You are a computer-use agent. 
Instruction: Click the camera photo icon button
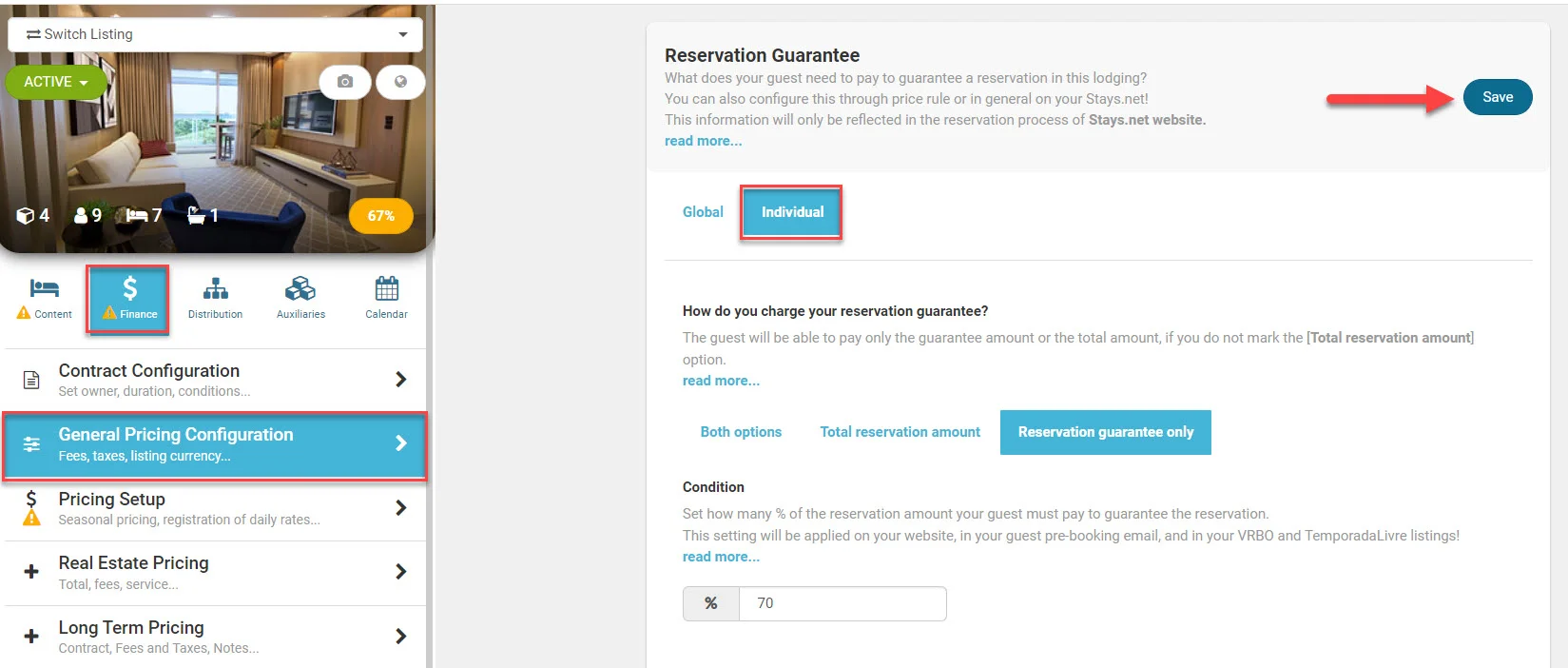(345, 82)
